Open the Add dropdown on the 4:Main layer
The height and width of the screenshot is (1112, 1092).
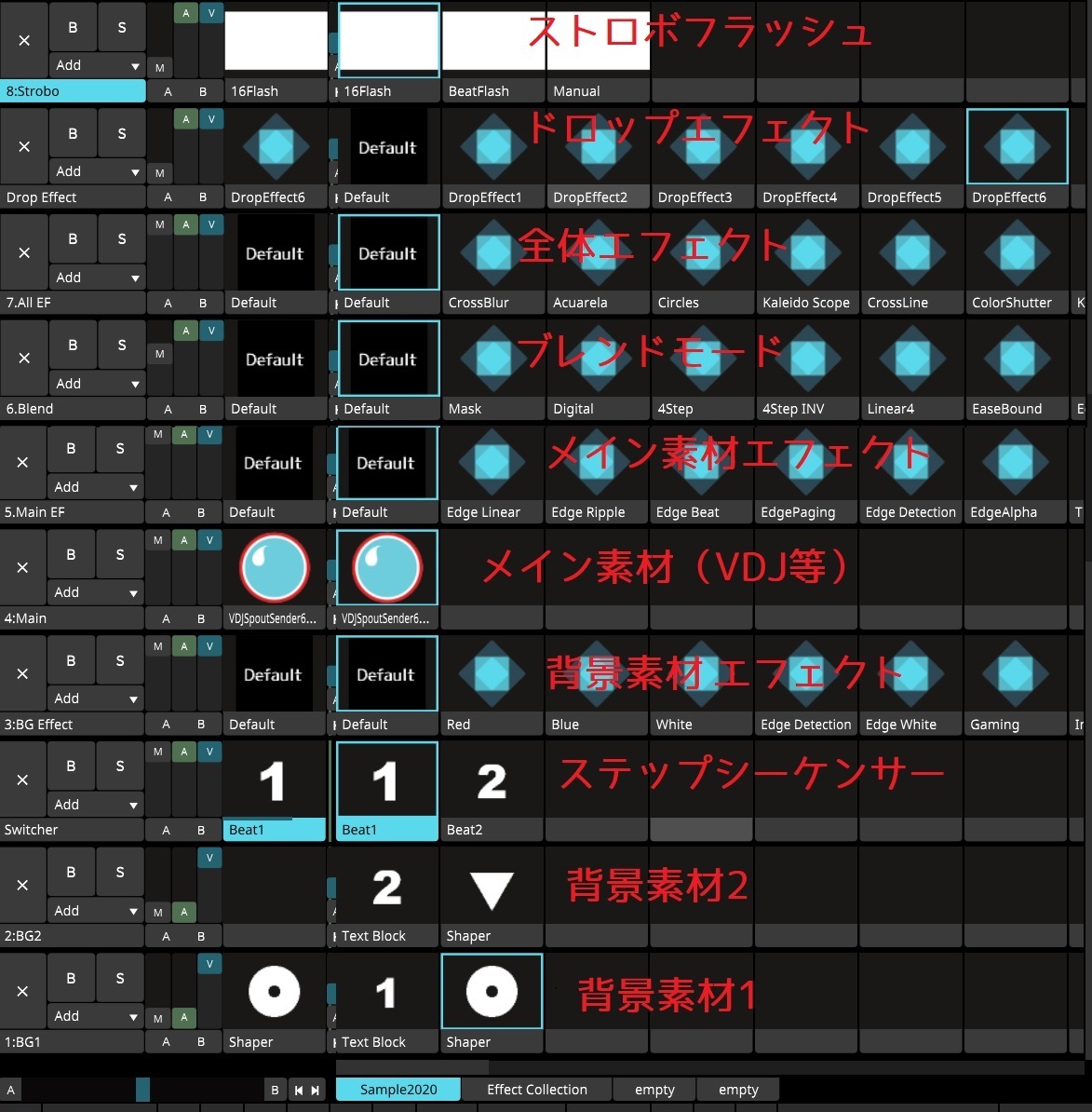96,592
